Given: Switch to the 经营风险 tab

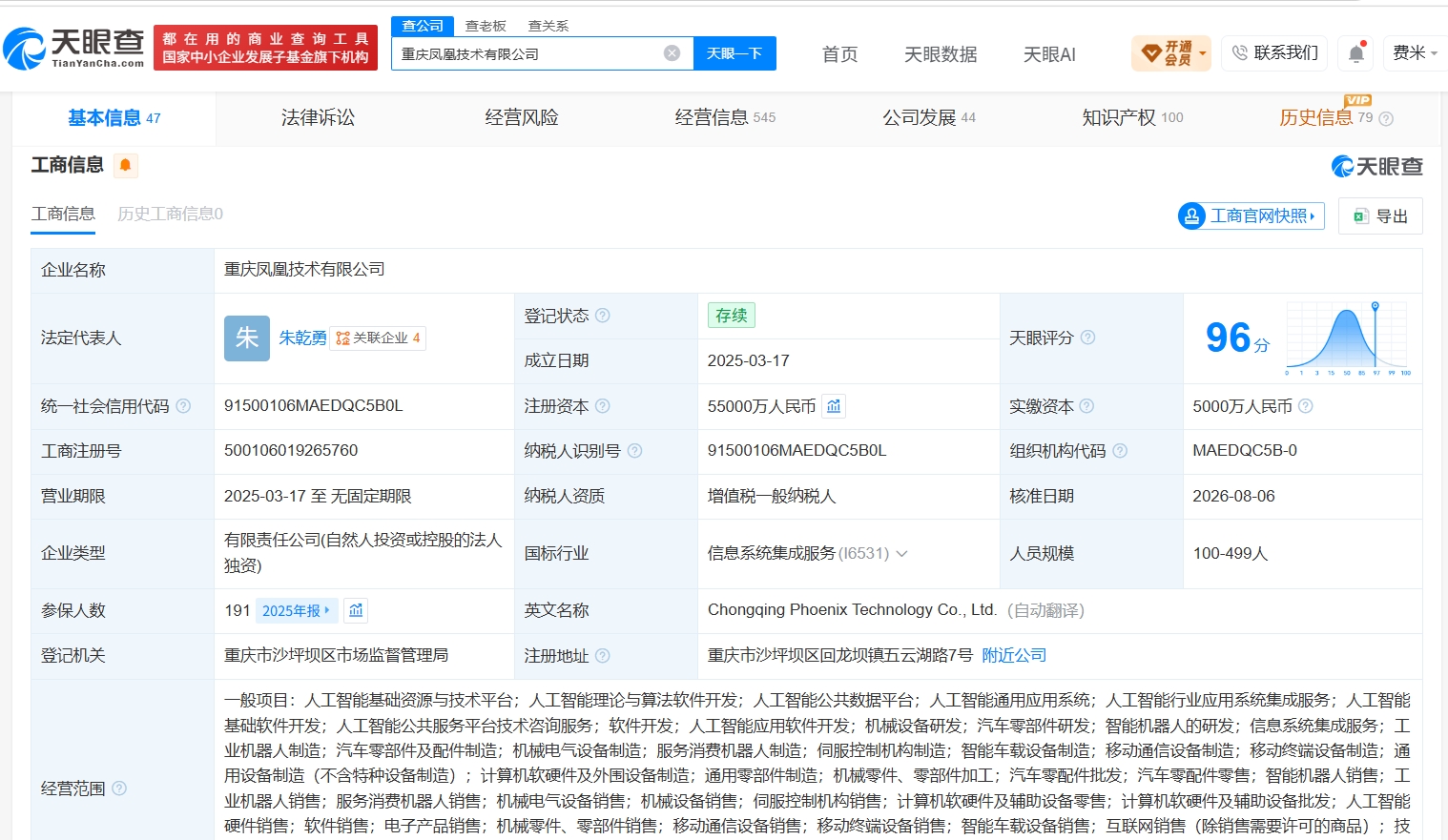Looking at the screenshot, I should coord(522,118).
